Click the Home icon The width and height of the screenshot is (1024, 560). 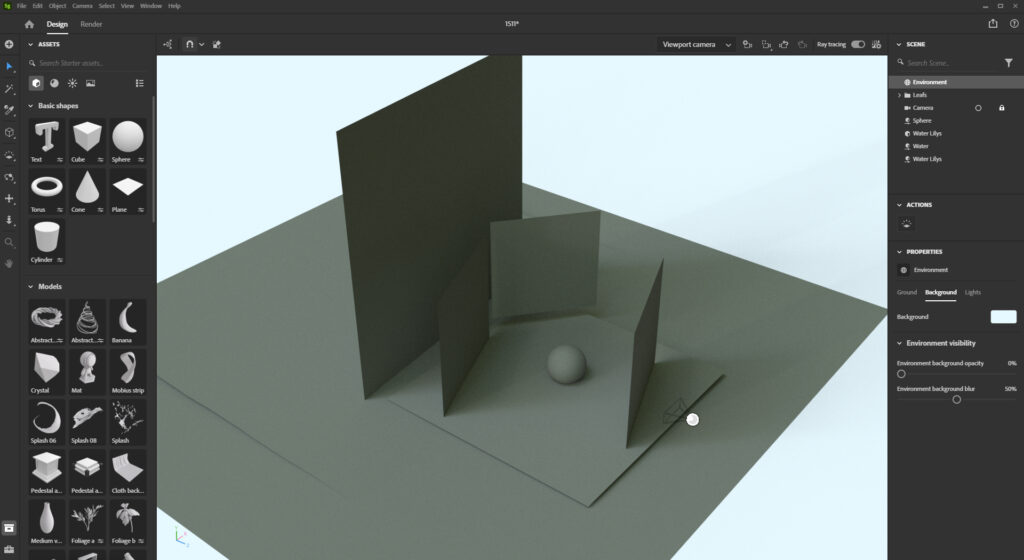[29, 24]
